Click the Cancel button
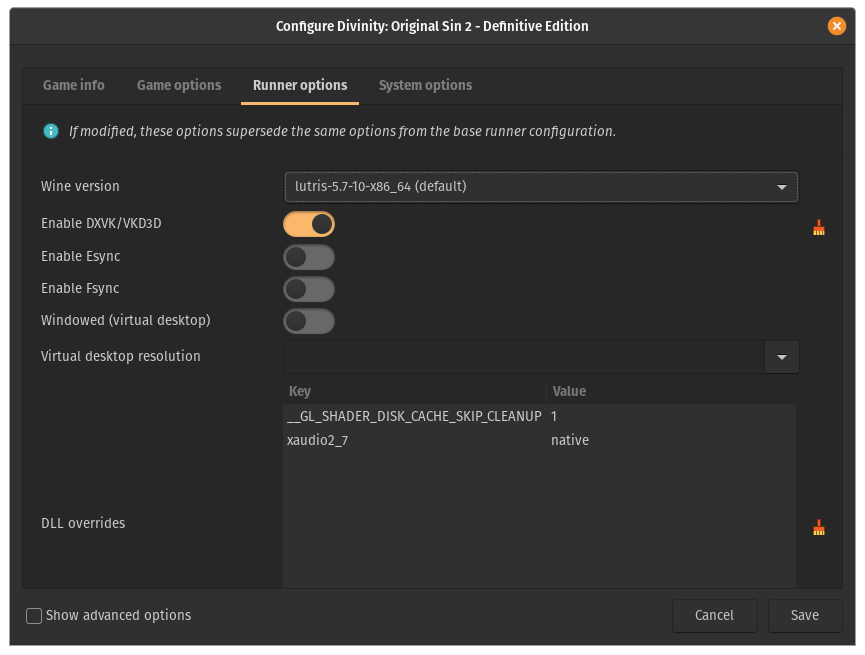Viewport: 865px width, 655px height. pyautogui.click(x=714, y=616)
